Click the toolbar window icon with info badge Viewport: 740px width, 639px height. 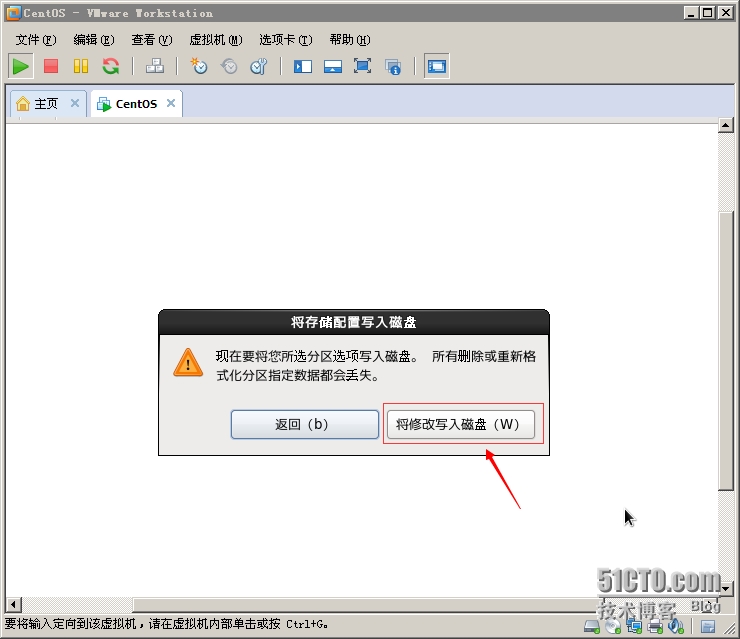pyautogui.click(x=393, y=67)
